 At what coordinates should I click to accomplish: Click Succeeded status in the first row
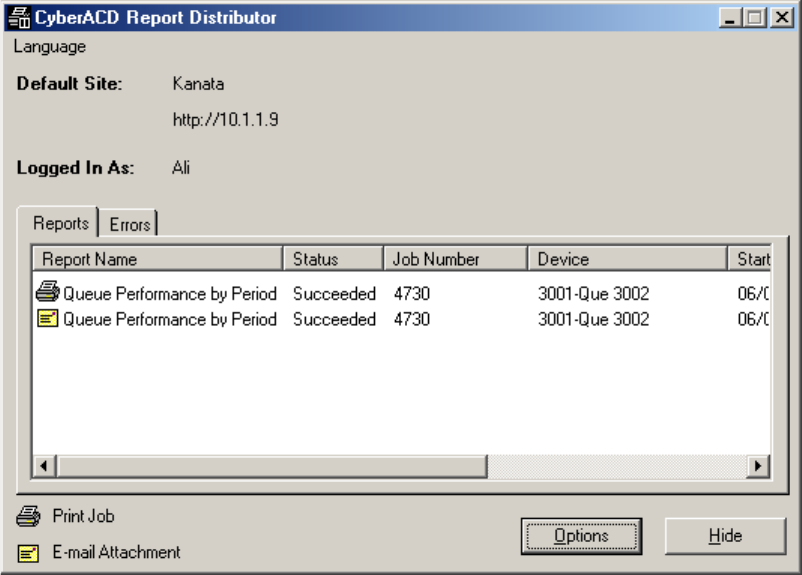335,294
